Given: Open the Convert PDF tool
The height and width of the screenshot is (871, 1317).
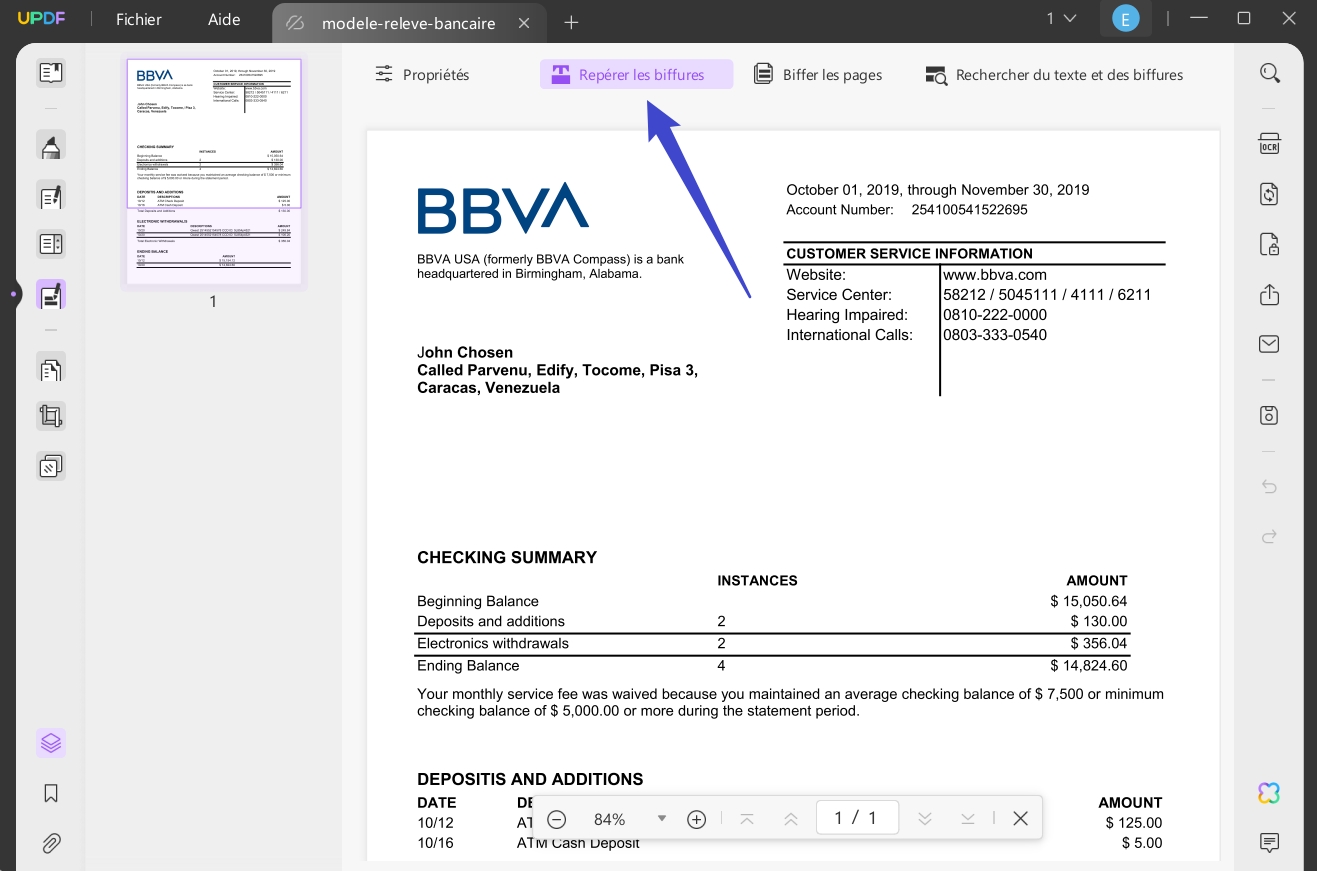Looking at the screenshot, I should click(1269, 194).
